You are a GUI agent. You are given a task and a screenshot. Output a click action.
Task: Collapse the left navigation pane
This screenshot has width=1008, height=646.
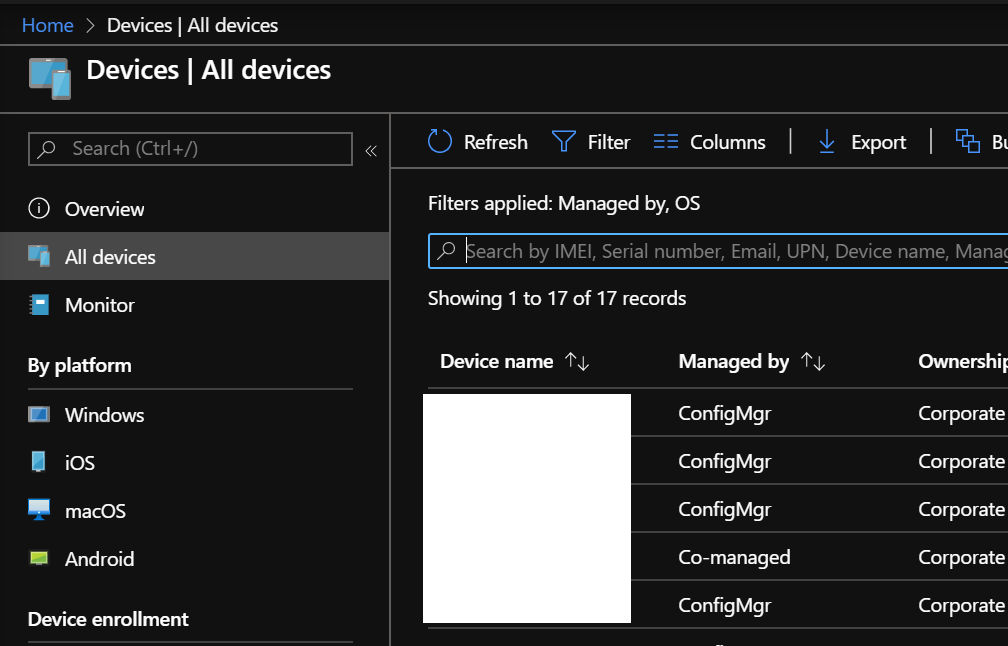click(371, 150)
